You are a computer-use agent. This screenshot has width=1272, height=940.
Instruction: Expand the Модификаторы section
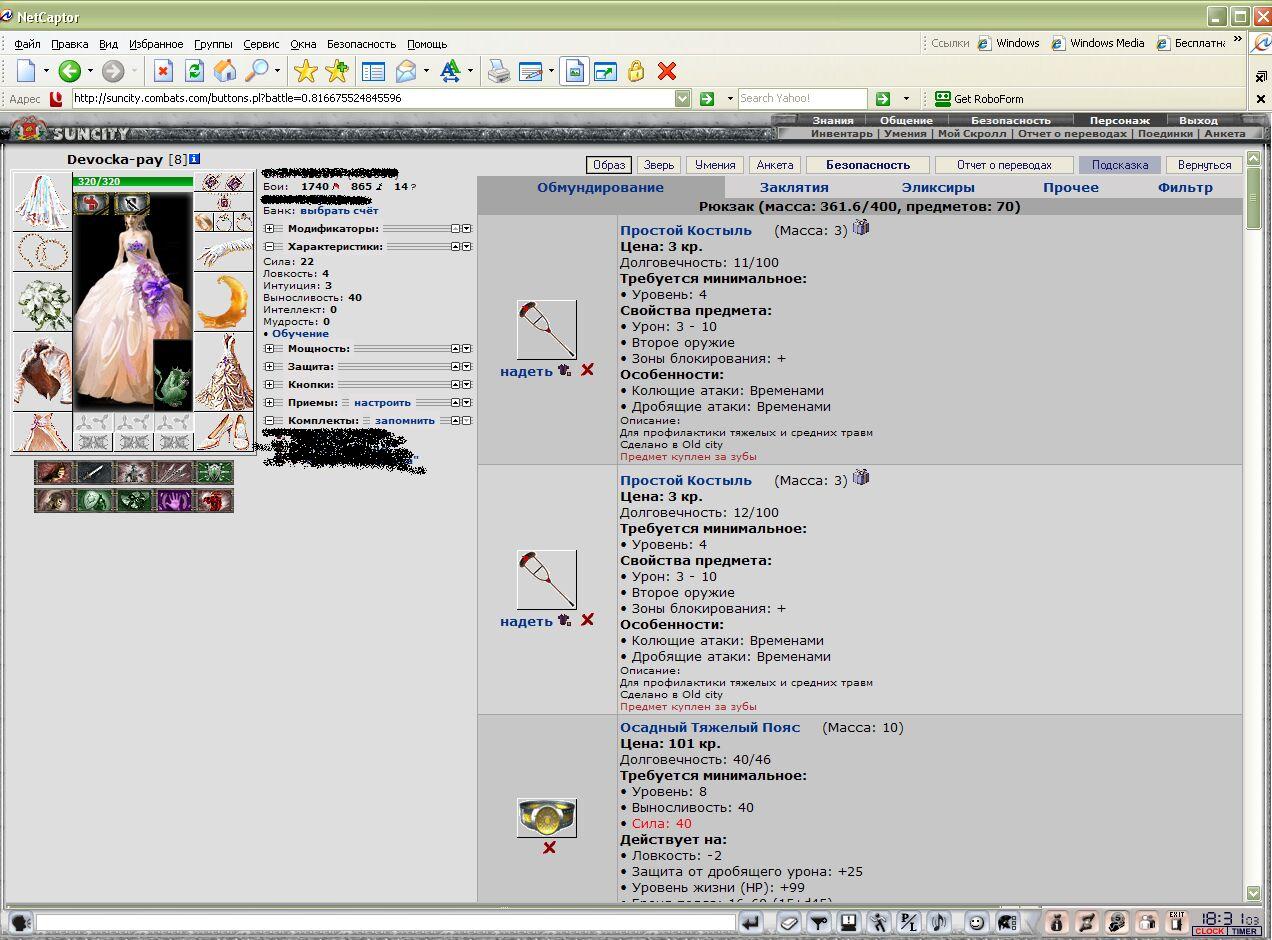(x=269, y=229)
